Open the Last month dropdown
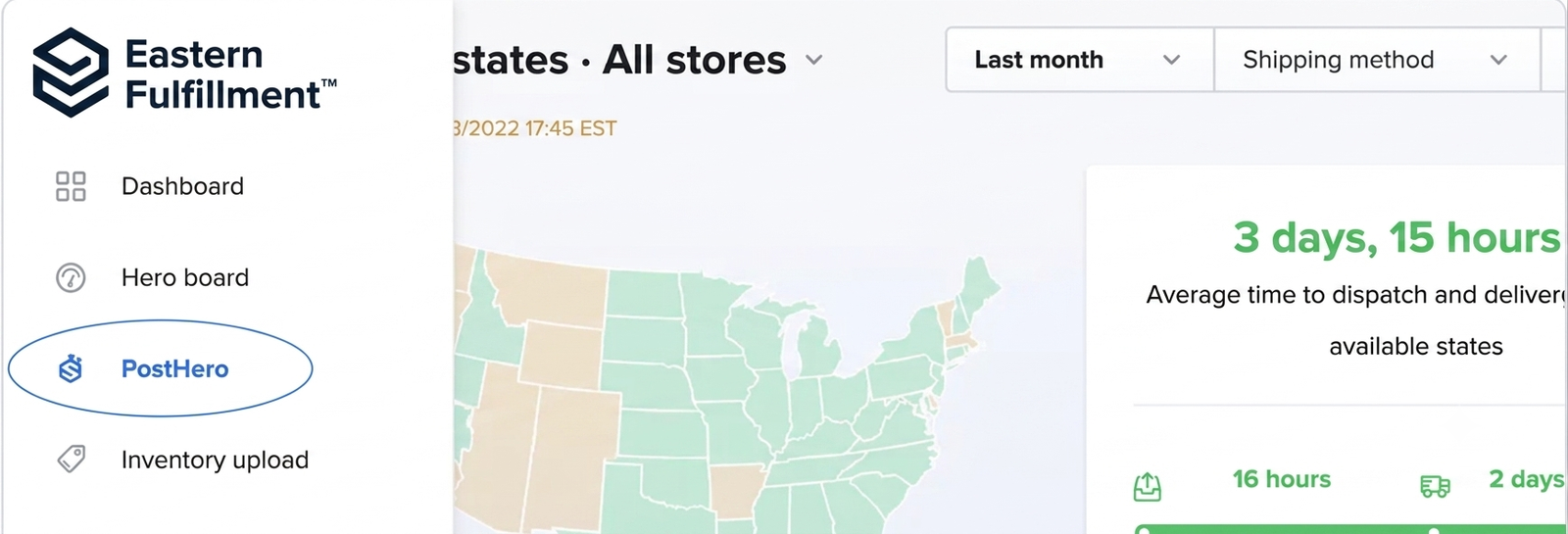1568x534 pixels. (1079, 60)
